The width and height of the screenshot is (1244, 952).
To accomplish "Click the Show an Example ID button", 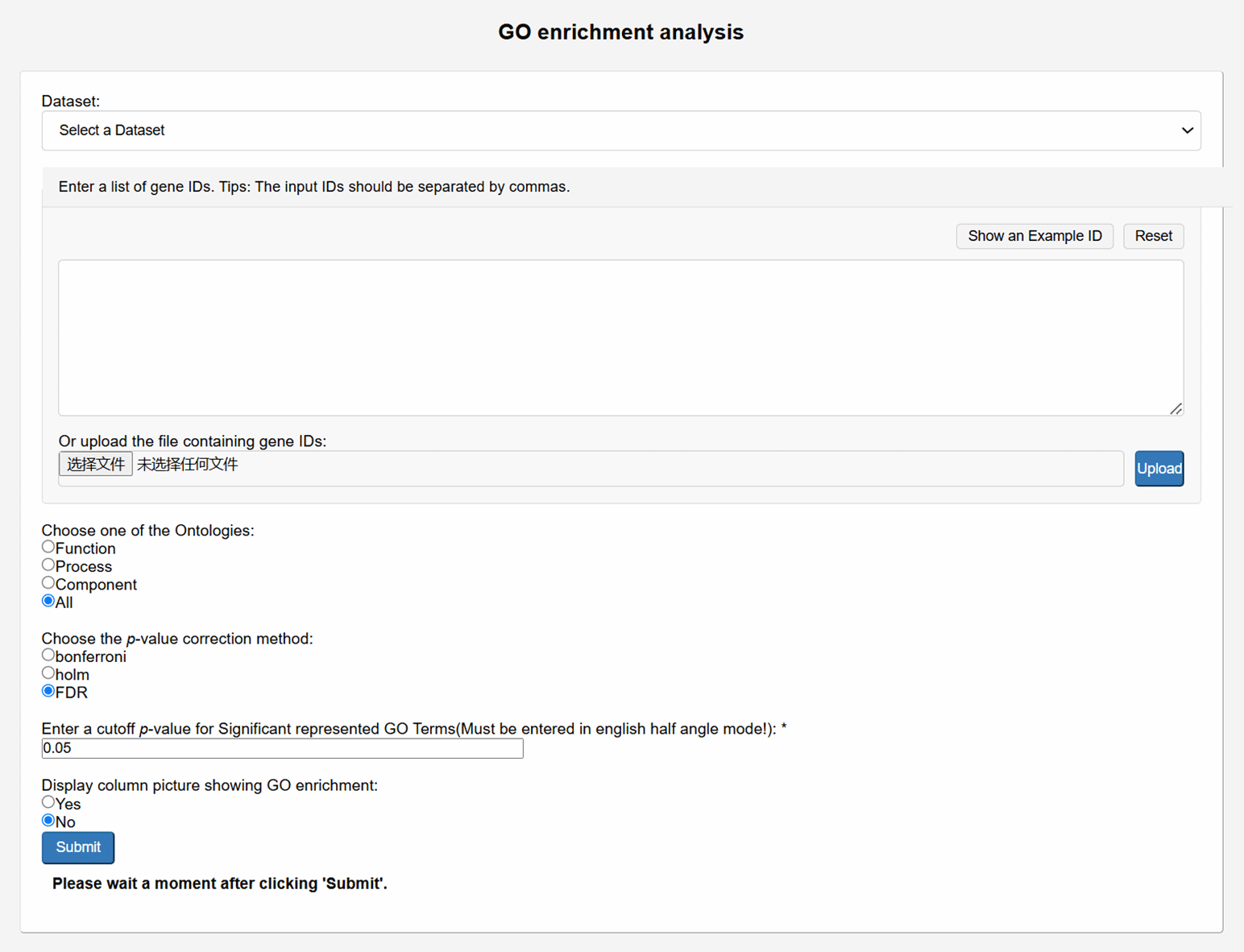I will point(1034,236).
